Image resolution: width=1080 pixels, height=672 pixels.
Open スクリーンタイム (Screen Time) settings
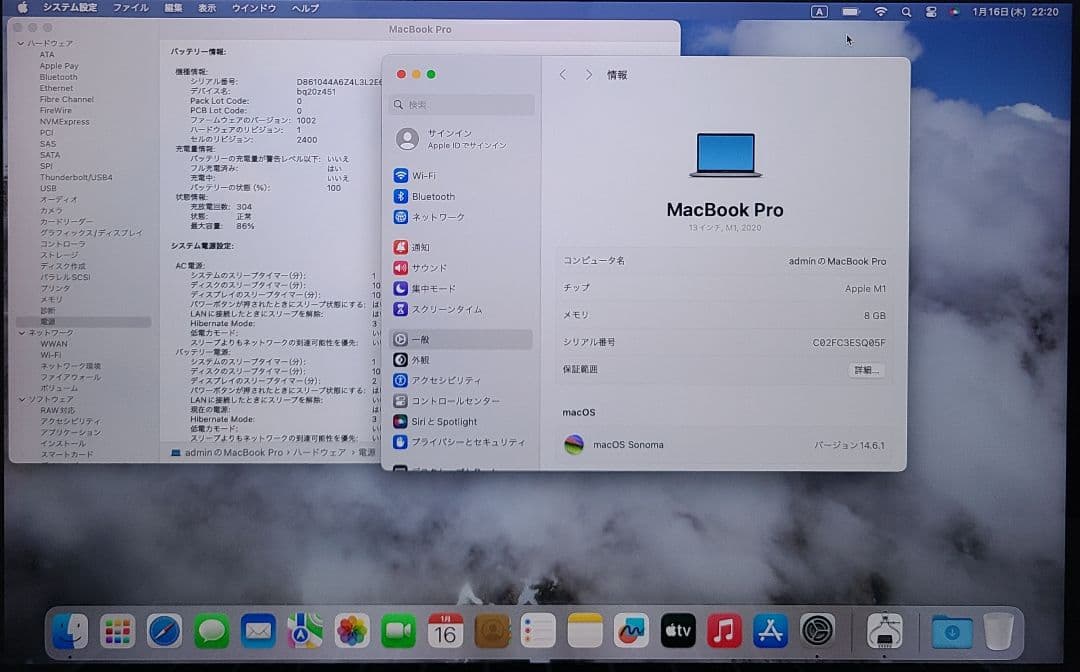[445, 309]
